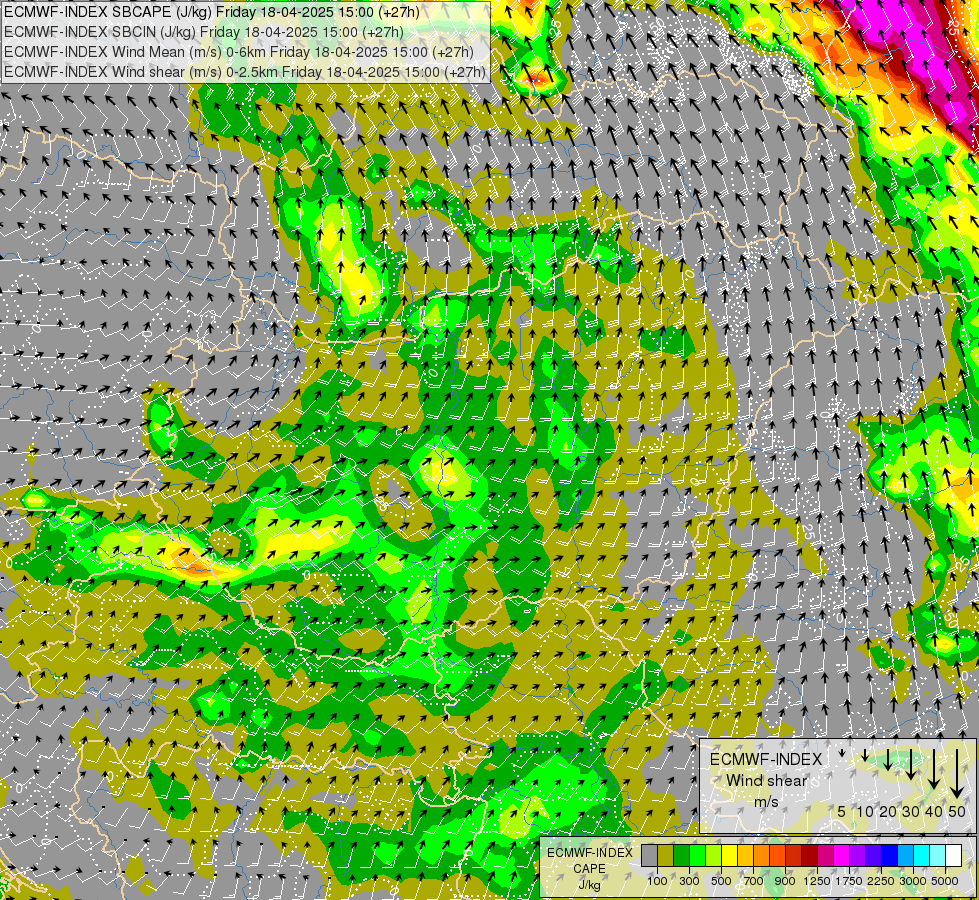The image size is (979, 900).
Task: Click the '50' label under wind shear arrows
Action: pyautogui.click(x=957, y=811)
